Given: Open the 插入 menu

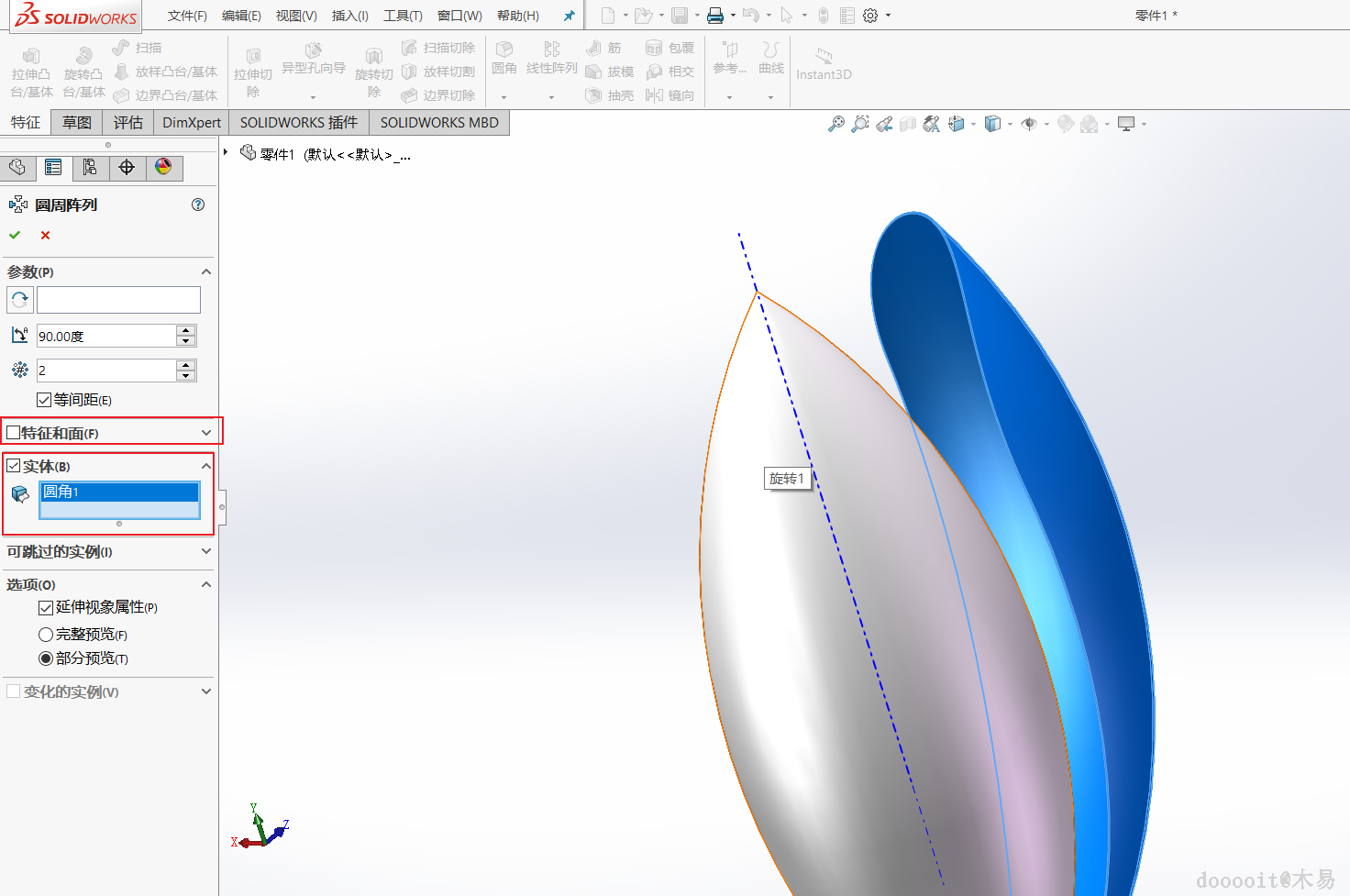Looking at the screenshot, I should click(349, 16).
